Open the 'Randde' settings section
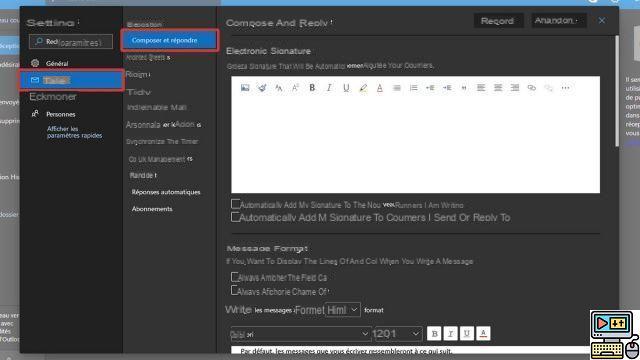 click(143, 175)
